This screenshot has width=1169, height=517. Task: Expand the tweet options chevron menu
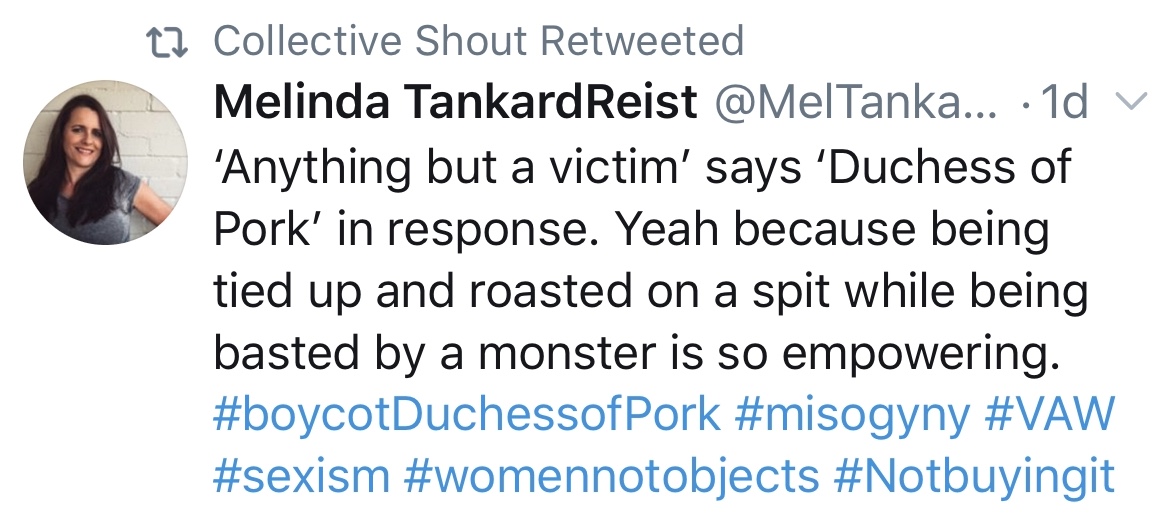(x=1127, y=102)
